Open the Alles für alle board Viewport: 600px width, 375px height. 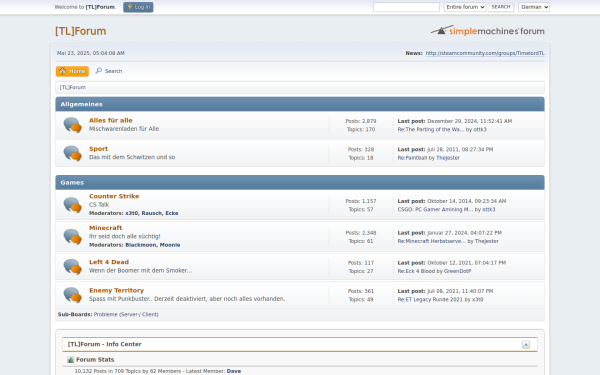click(x=111, y=120)
